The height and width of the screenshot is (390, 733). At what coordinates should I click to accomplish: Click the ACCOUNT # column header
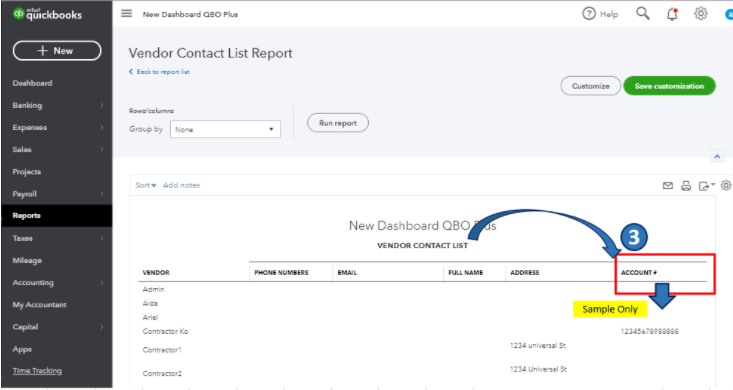[x=639, y=273]
